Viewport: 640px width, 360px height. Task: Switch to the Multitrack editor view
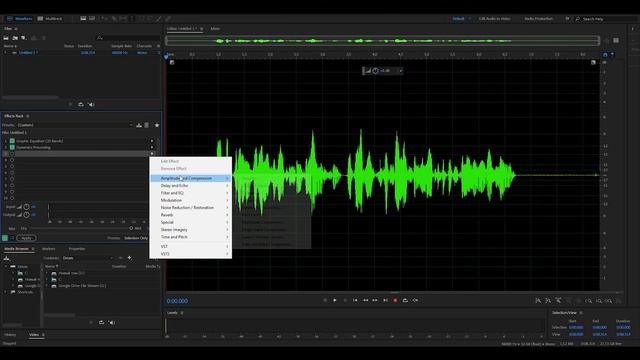pyautogui.click(x=50, y=19)
